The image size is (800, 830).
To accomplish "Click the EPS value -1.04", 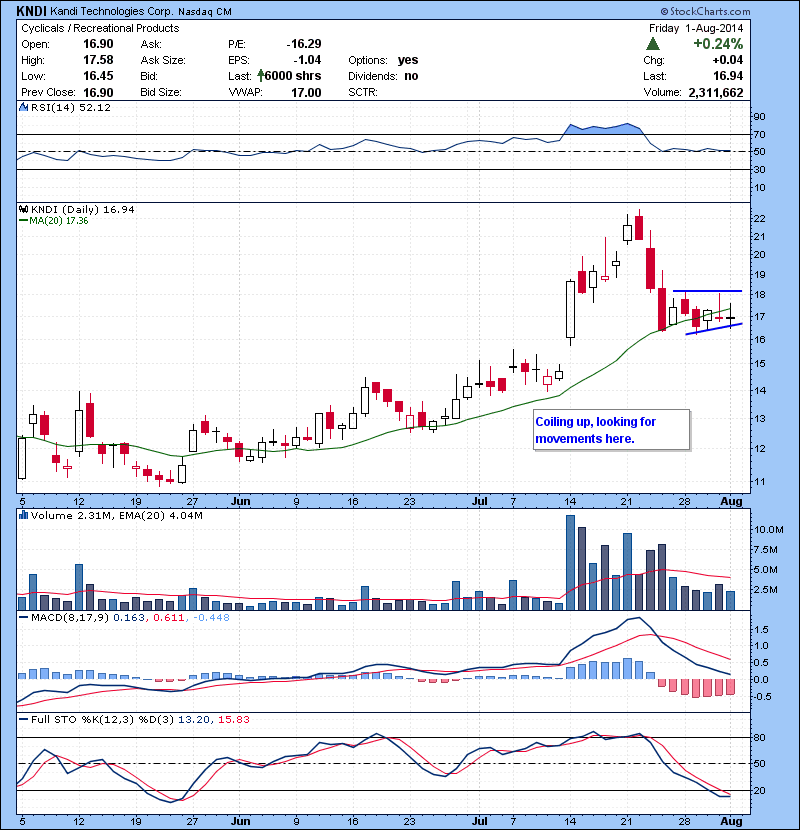I will pyautogui.click(x=307, y=60).
